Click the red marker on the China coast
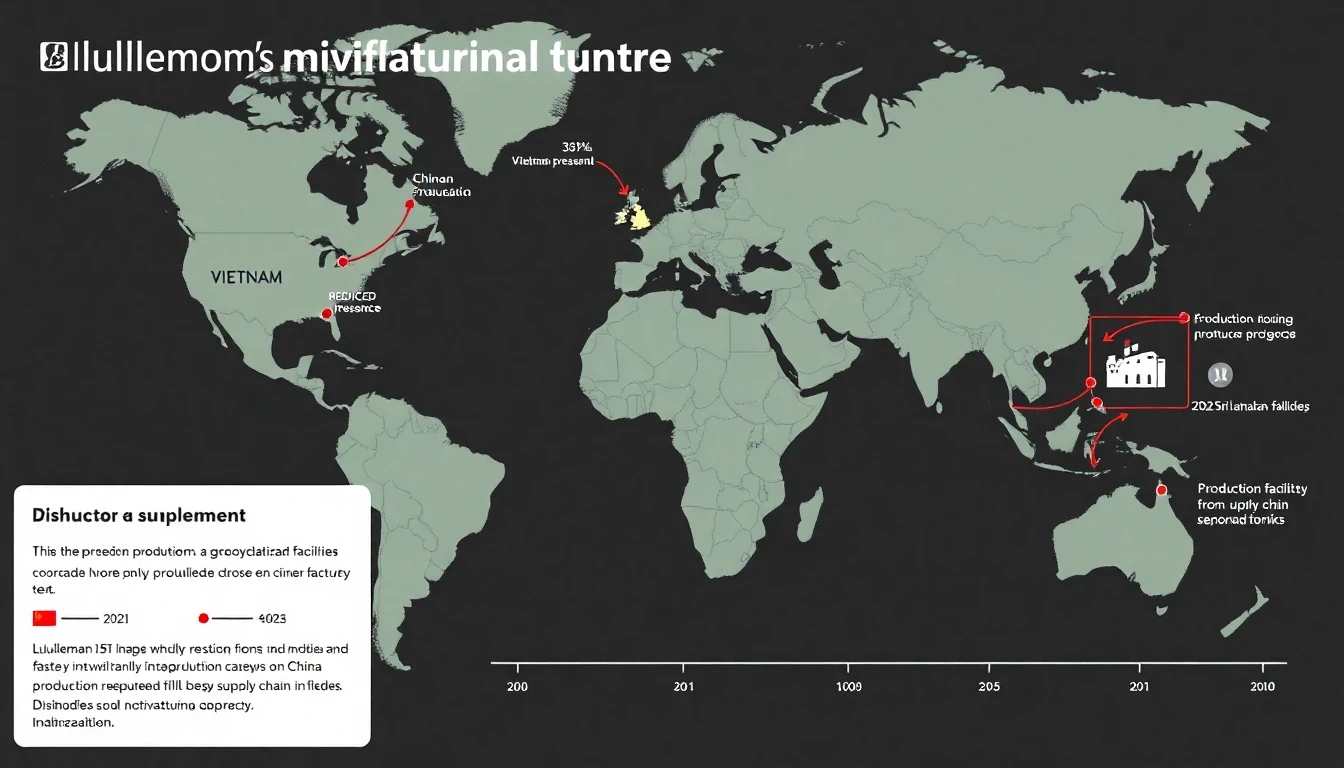The width and height of the screenshot is (1344, 768). pos(1090,381)
